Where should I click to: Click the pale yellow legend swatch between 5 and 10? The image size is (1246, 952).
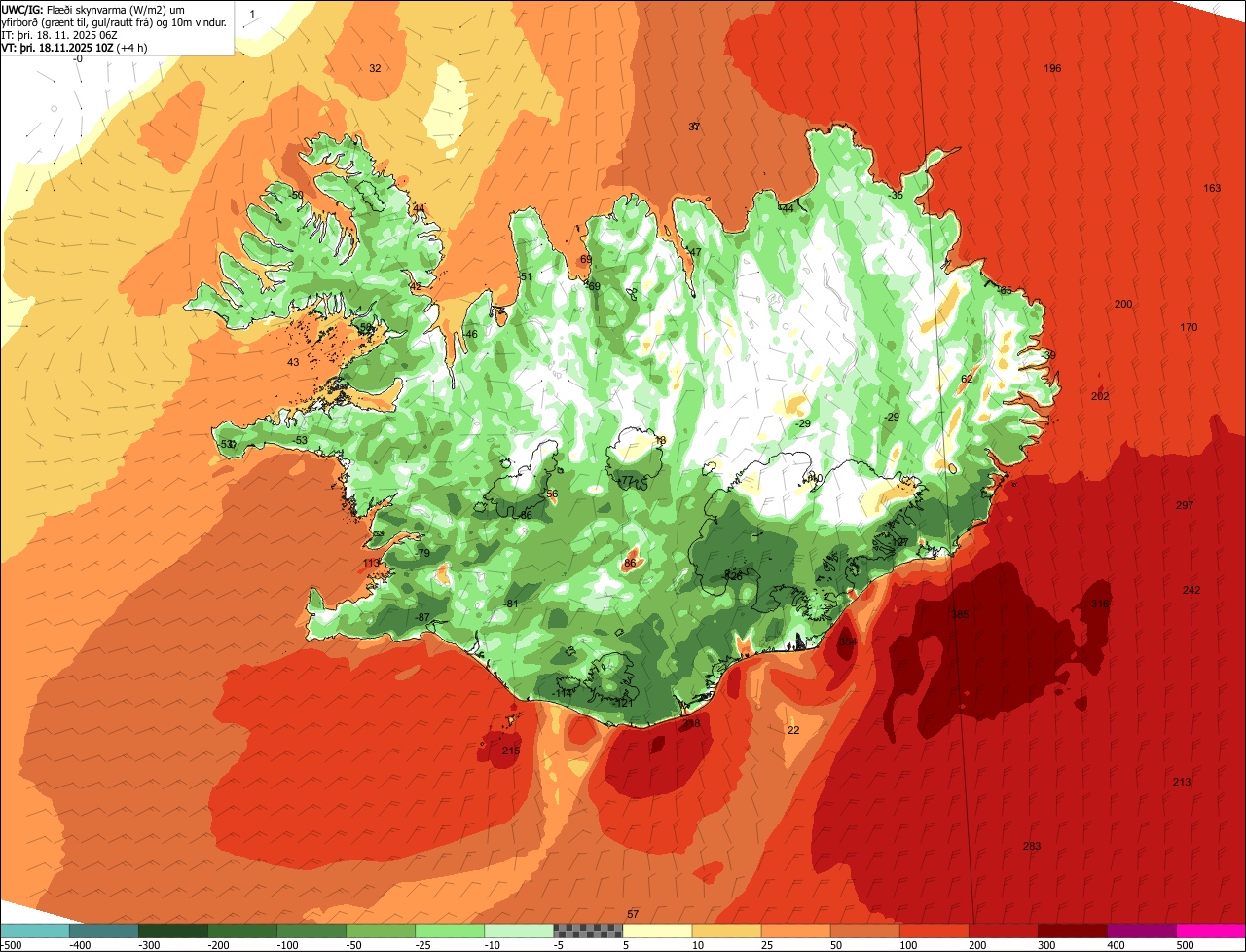tap(657, 932)
